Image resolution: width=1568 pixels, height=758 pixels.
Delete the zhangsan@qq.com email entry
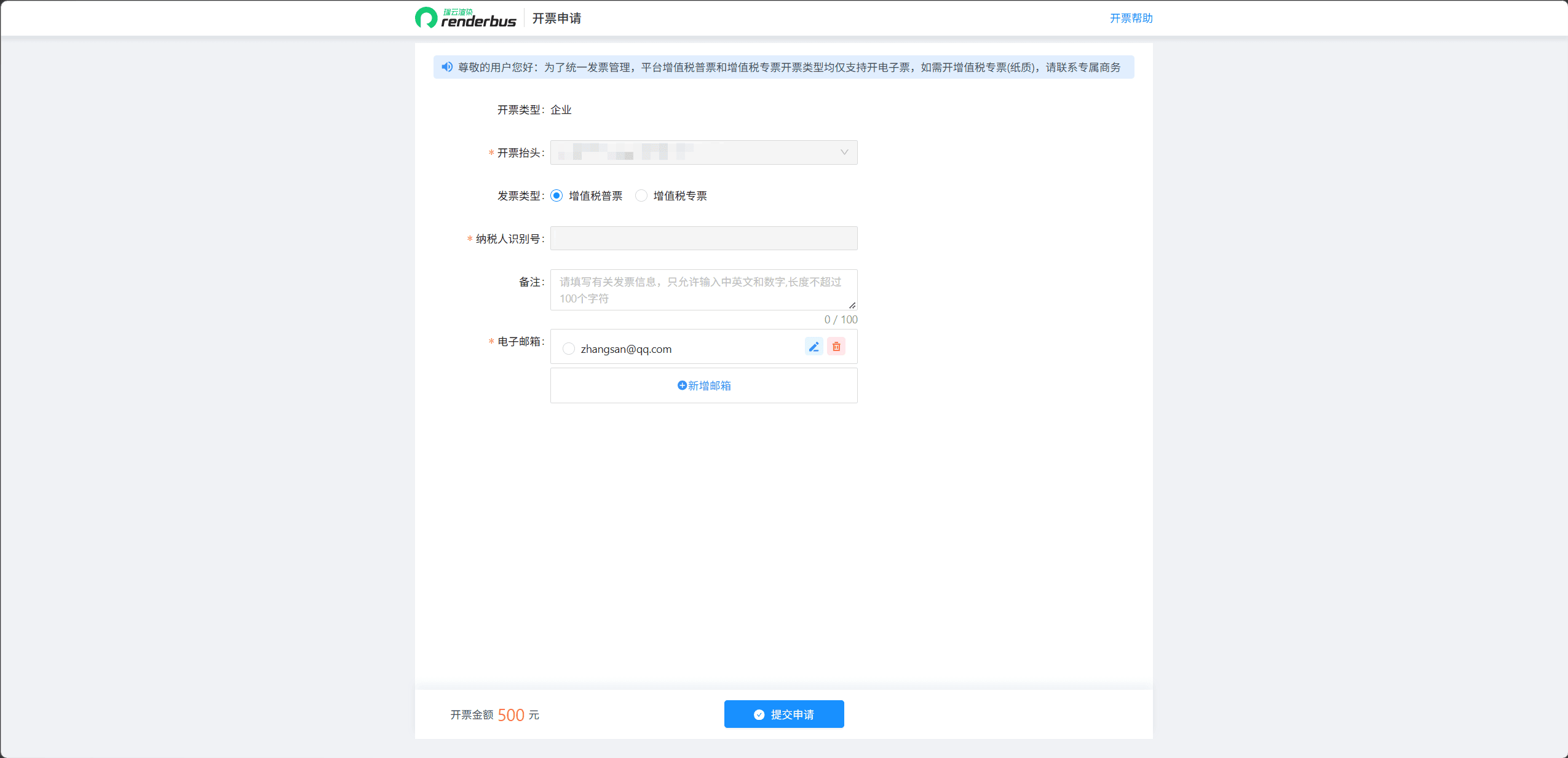pyautogui.click(x=836, y=347)
